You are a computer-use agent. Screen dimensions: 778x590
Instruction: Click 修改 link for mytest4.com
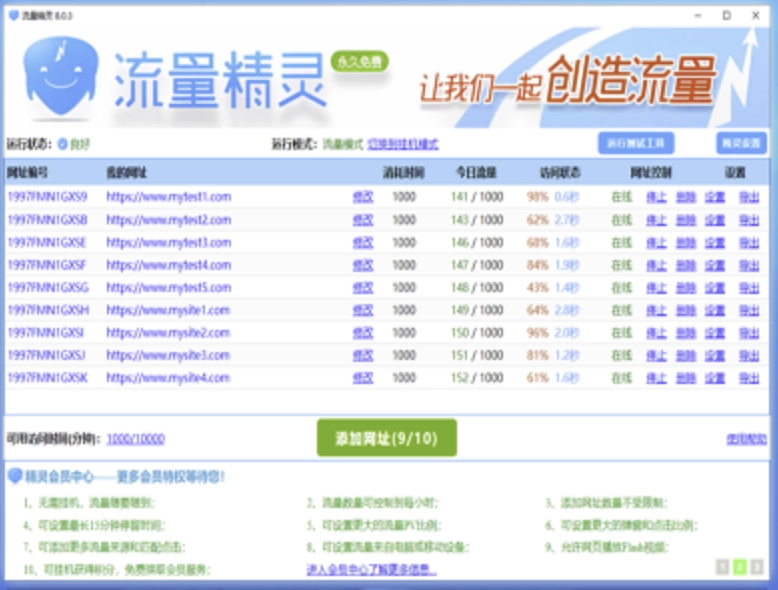tap(363, 265)
